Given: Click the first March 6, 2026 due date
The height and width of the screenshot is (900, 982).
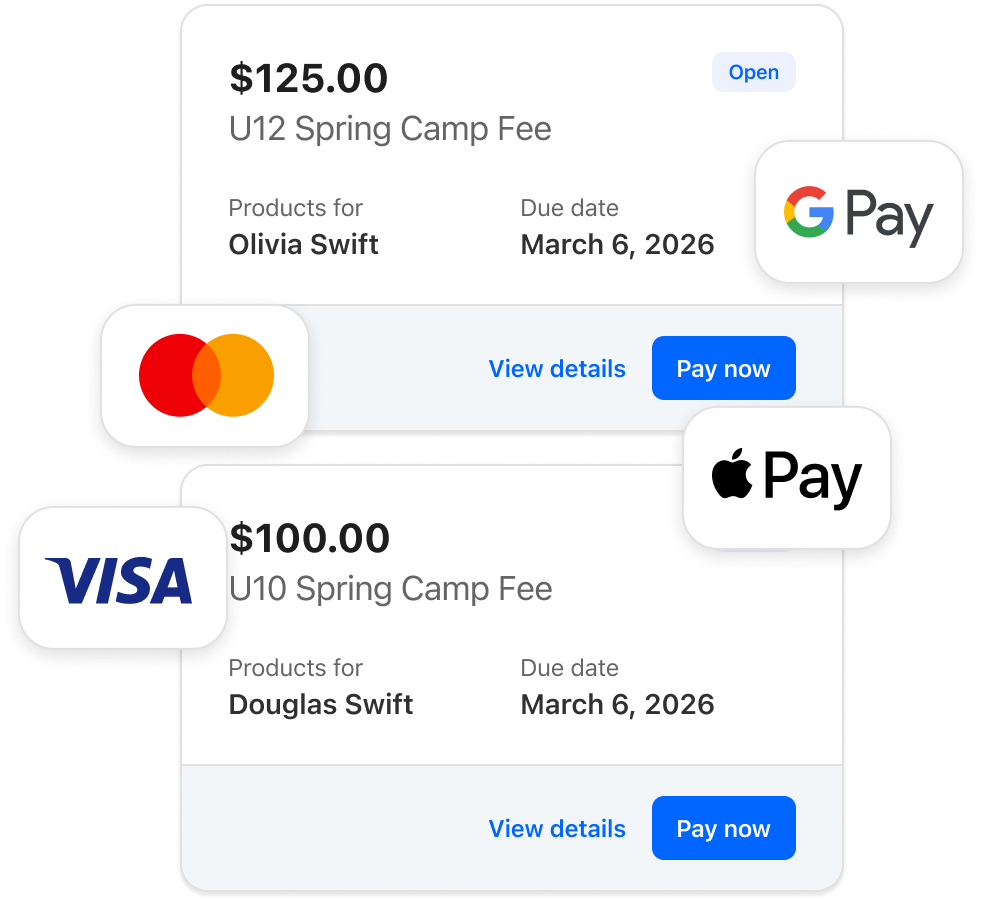Looking at the screenshot, I should [618, 245].
